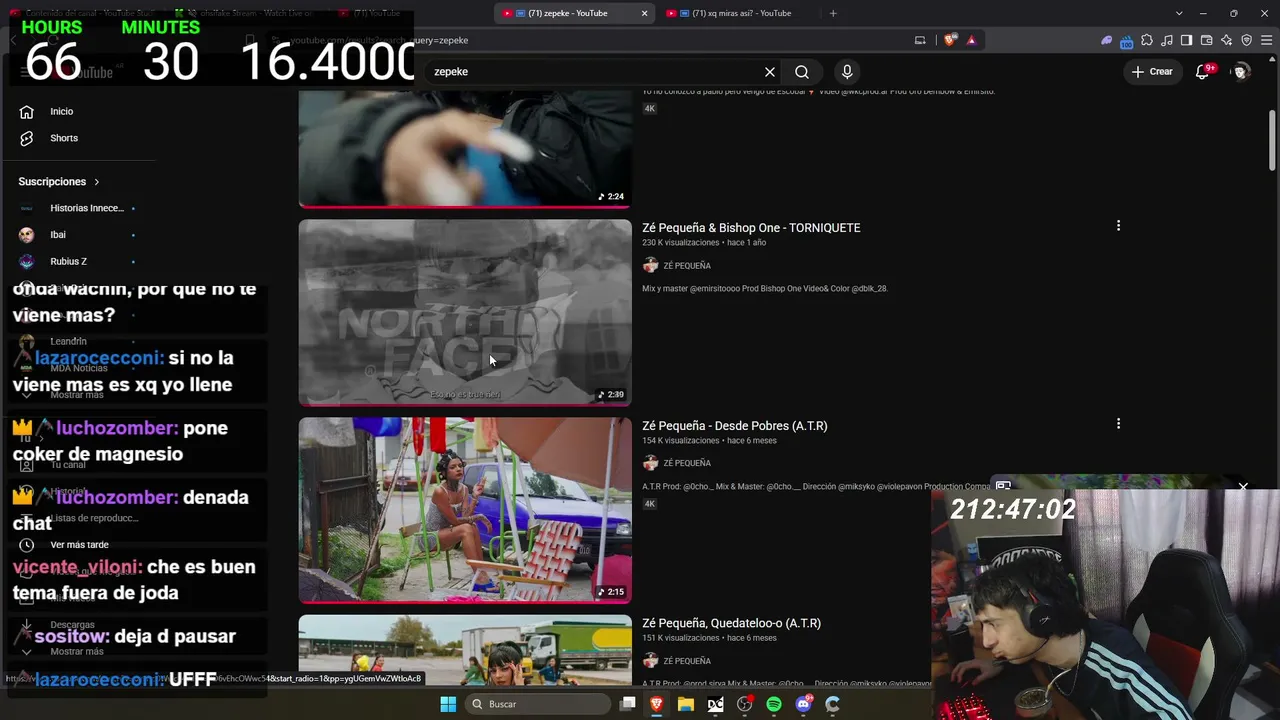1280x720 pixels.
Task: Close the 'zepeke - YouTube' tab
Action: (644, 13)
